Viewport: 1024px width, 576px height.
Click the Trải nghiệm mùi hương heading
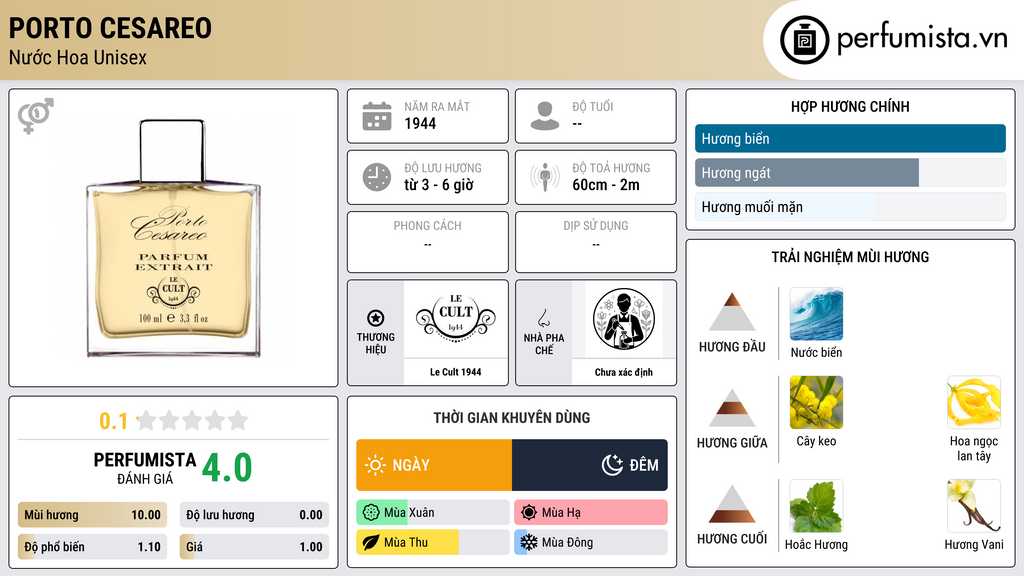(x=850, y=257)
